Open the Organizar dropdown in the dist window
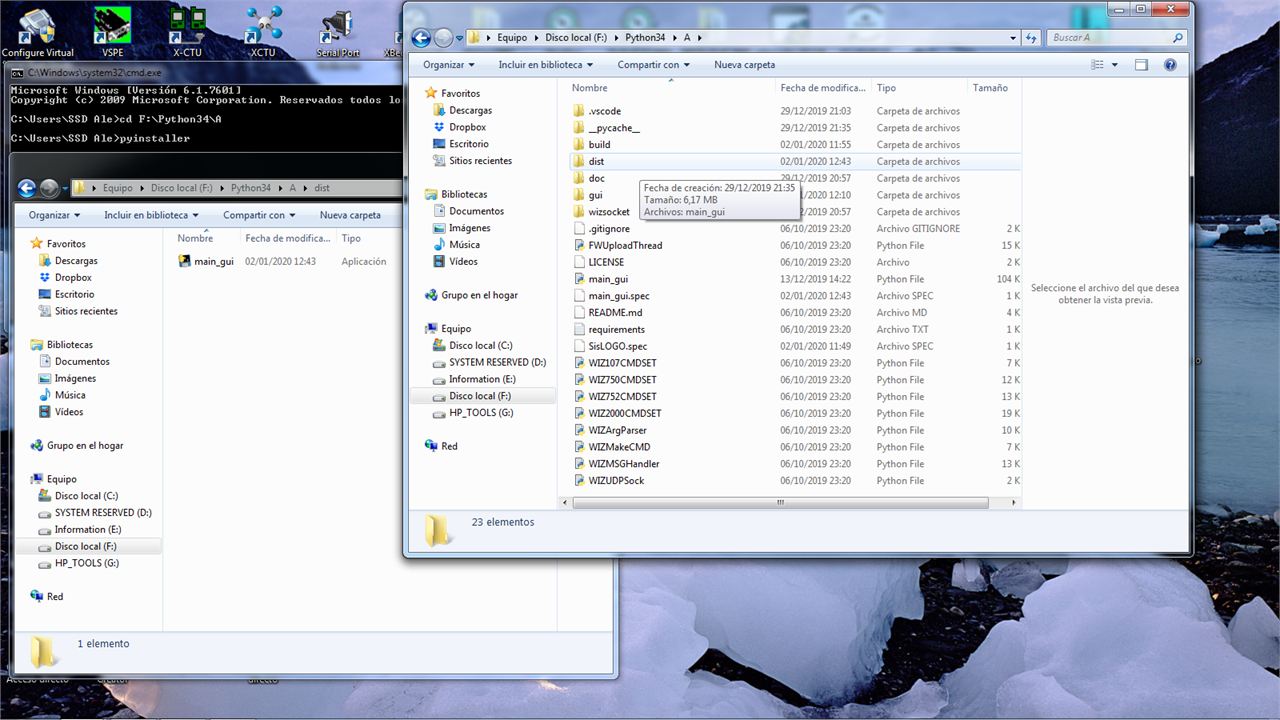 coord(55,215)
